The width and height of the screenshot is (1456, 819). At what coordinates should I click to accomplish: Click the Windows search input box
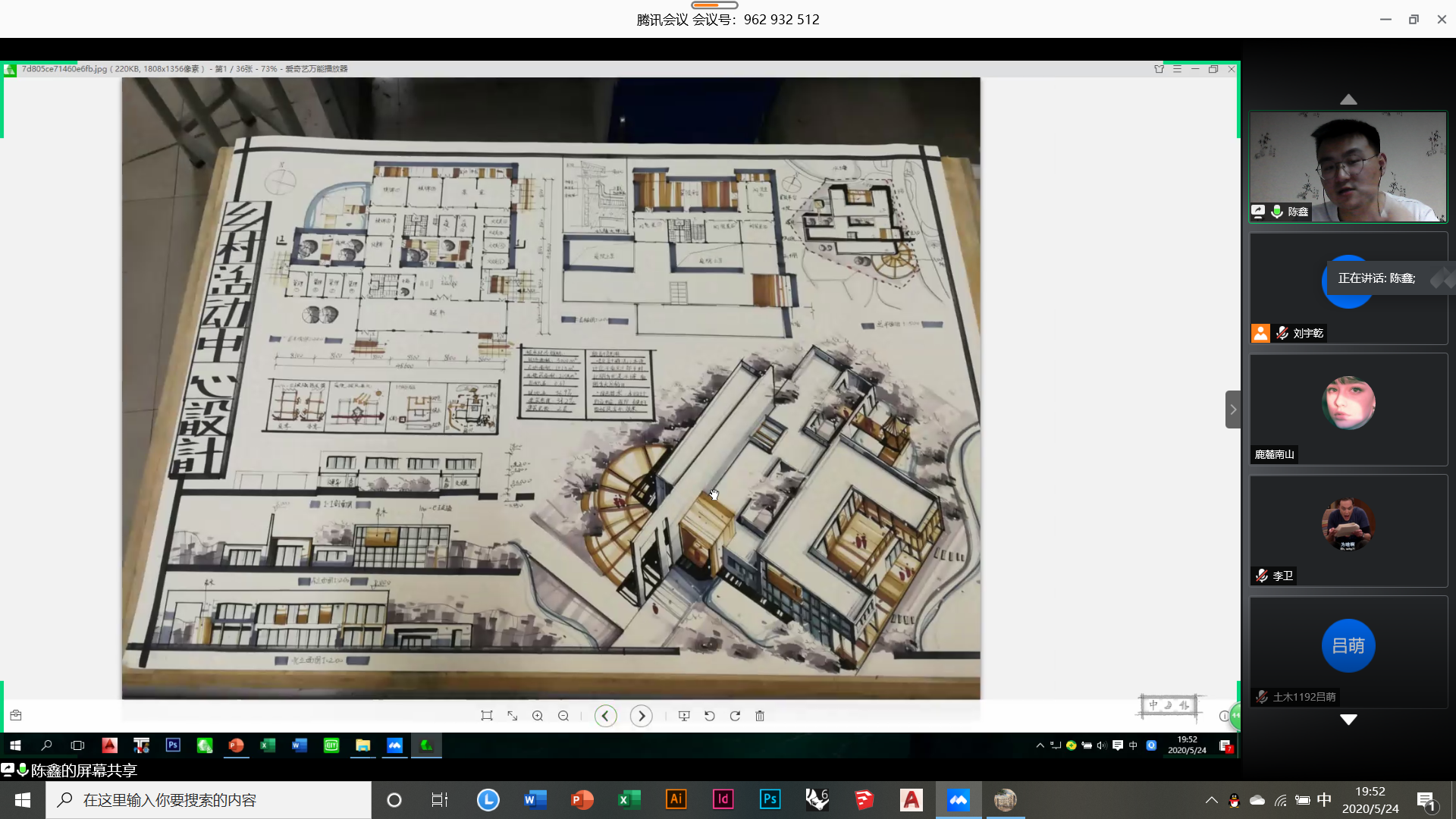pyautogui.click(x=212, y=800)
